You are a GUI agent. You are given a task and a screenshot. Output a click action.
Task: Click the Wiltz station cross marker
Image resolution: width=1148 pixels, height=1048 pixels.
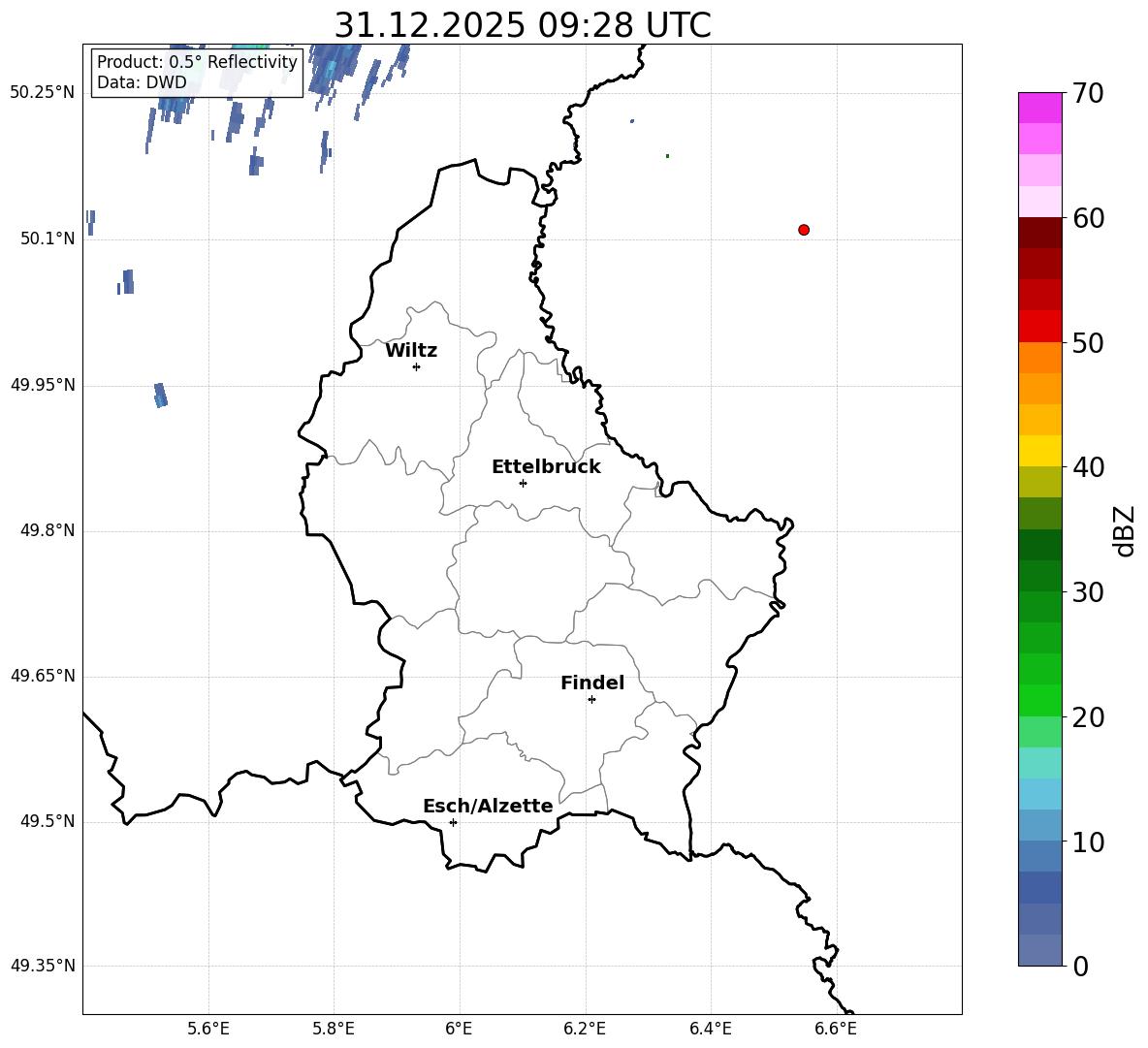click(x=417, y=366)
